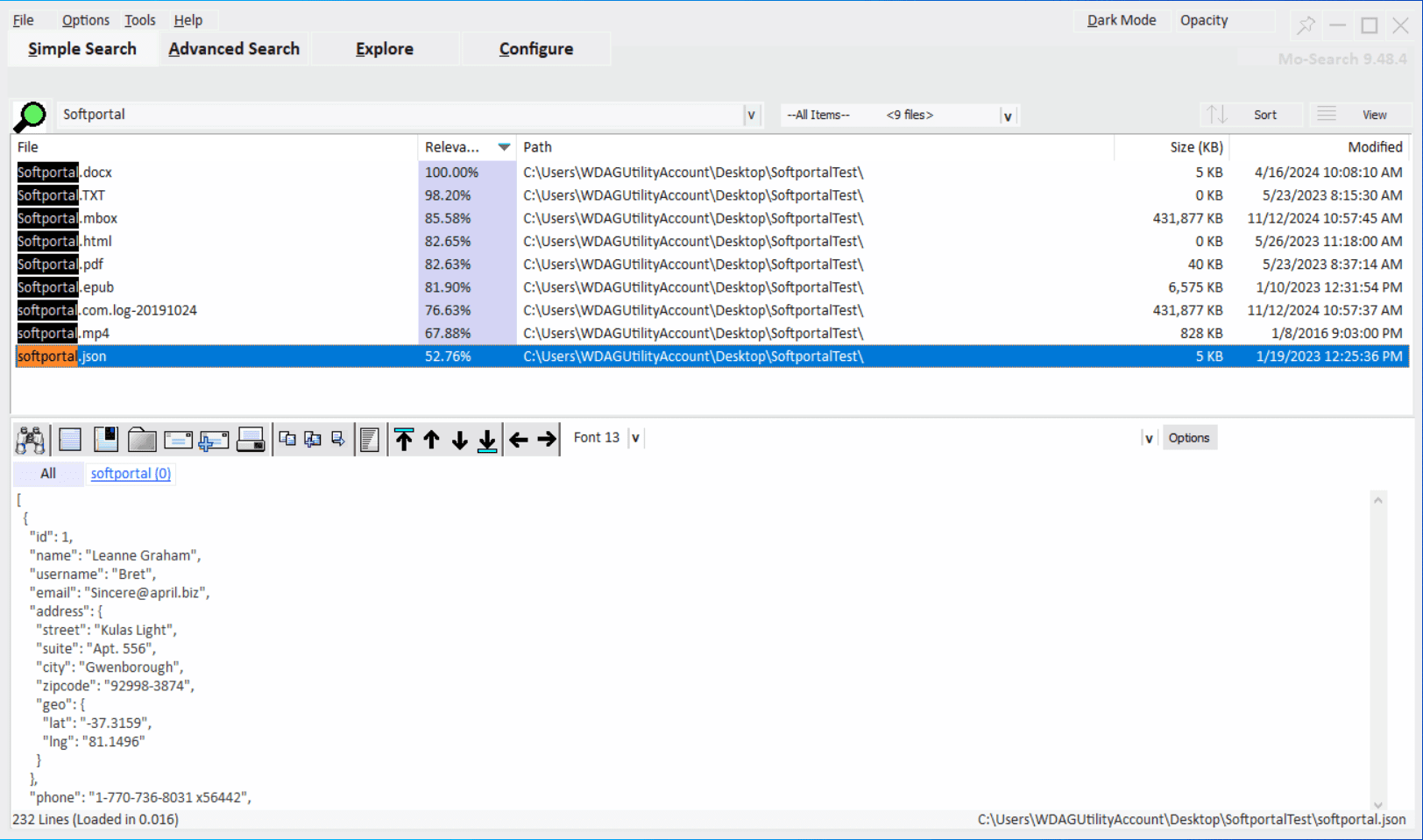Click the viewer Options button

click(1188, 438)
